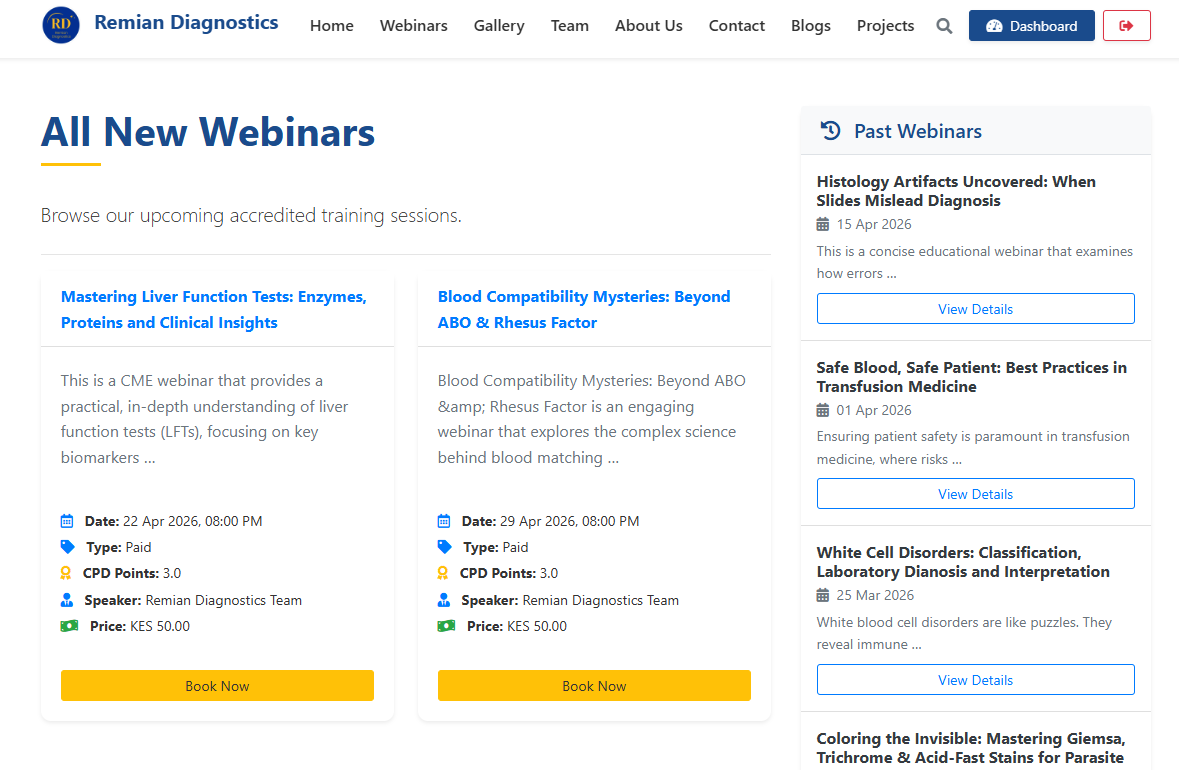Viewport: 1179px width, 770px height.
Task: Click calendar icon beside 15 Apr 2026
Action: tap(823, 224)
